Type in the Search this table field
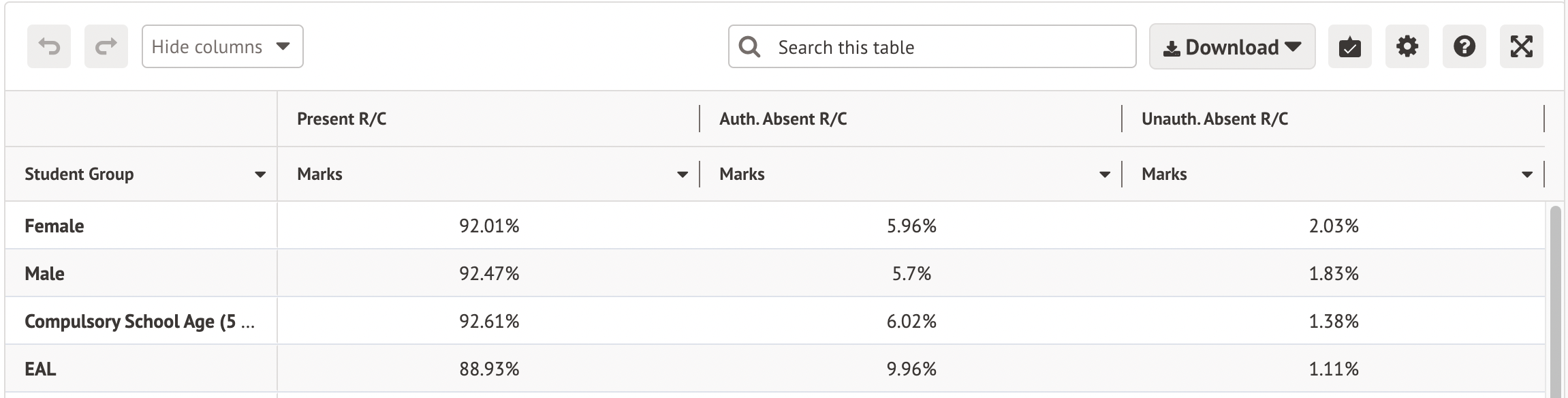The width and height of the screenshot is (1568, 398). [947, 47]
